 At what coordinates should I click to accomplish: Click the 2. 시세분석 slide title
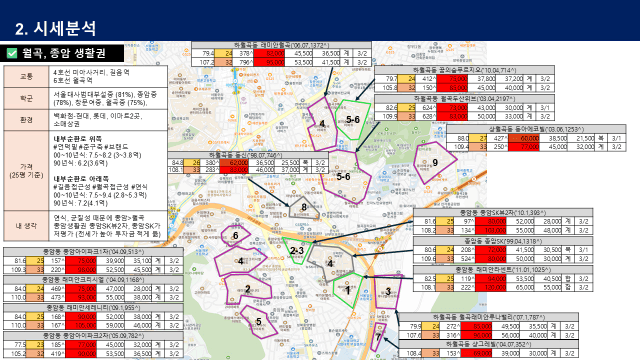tap(56, 28)
